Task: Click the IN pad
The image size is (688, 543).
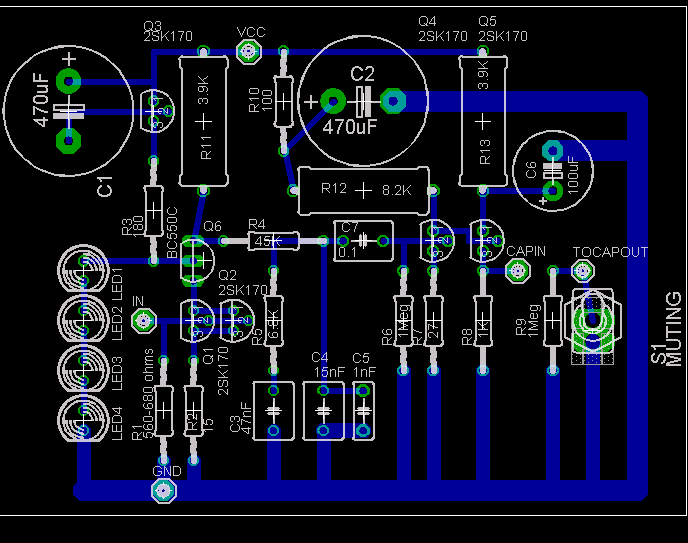Action: tap(144, 321)
